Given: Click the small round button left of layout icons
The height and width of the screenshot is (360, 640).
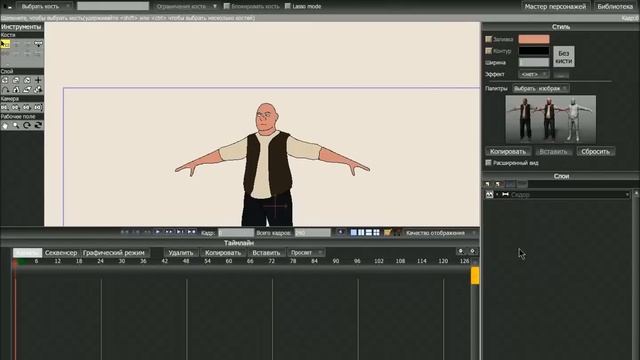Looking at the screenshot, I should tap(340, 232).
